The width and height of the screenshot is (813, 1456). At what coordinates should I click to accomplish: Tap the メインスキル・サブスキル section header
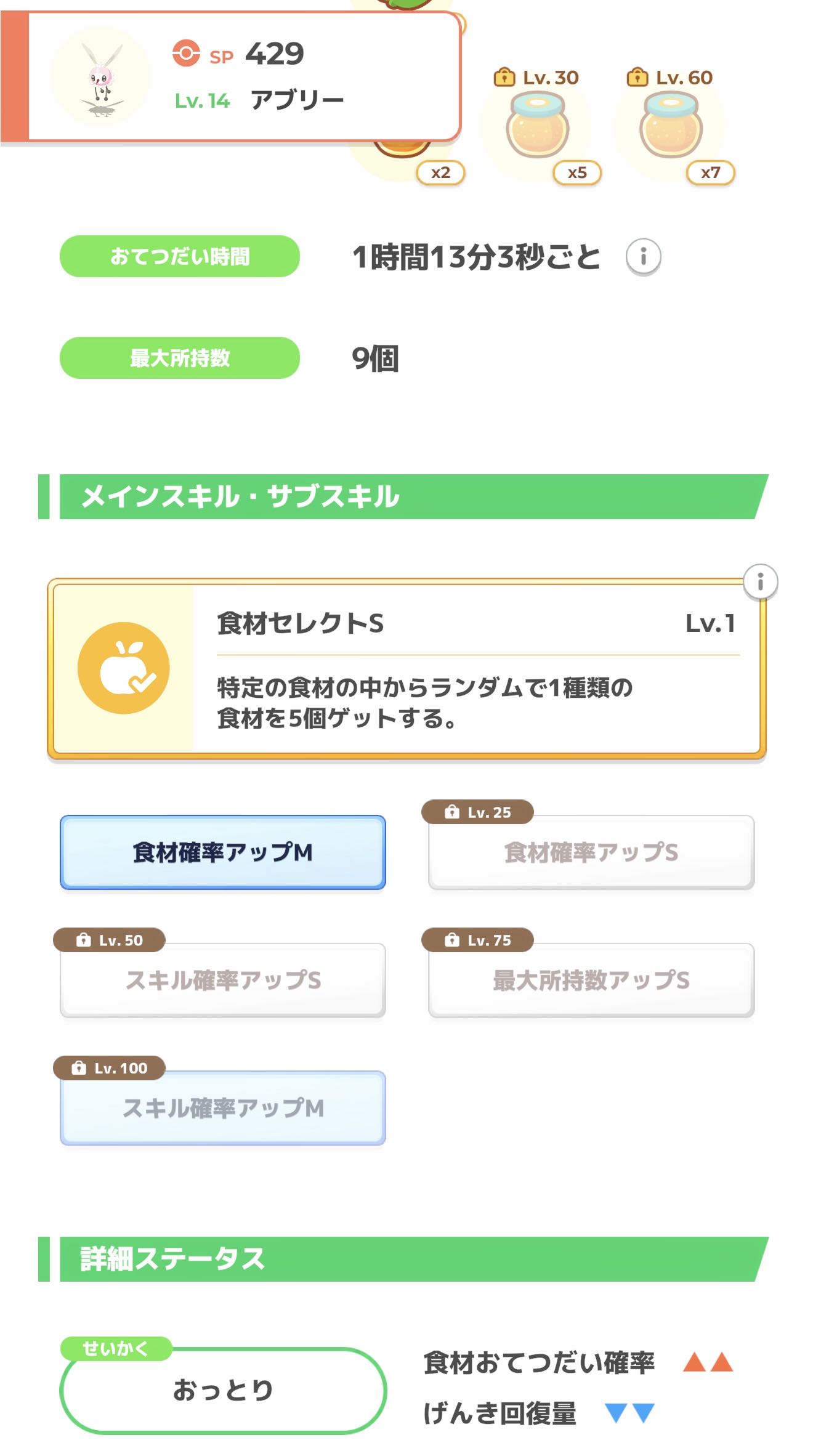point(403,497)
